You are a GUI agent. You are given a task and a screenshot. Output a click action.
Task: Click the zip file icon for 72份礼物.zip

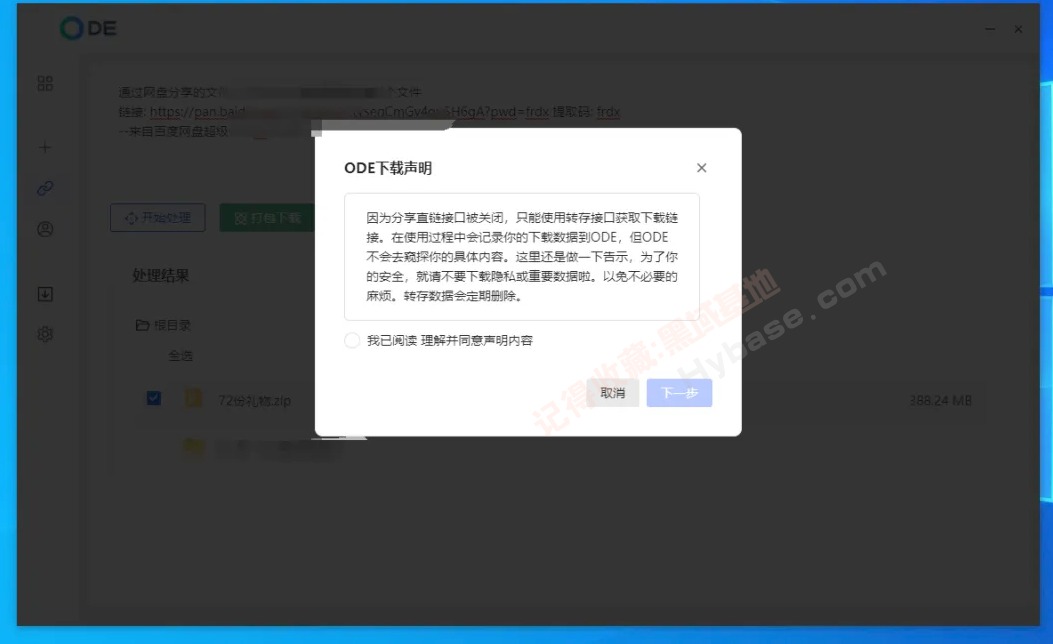193,398
